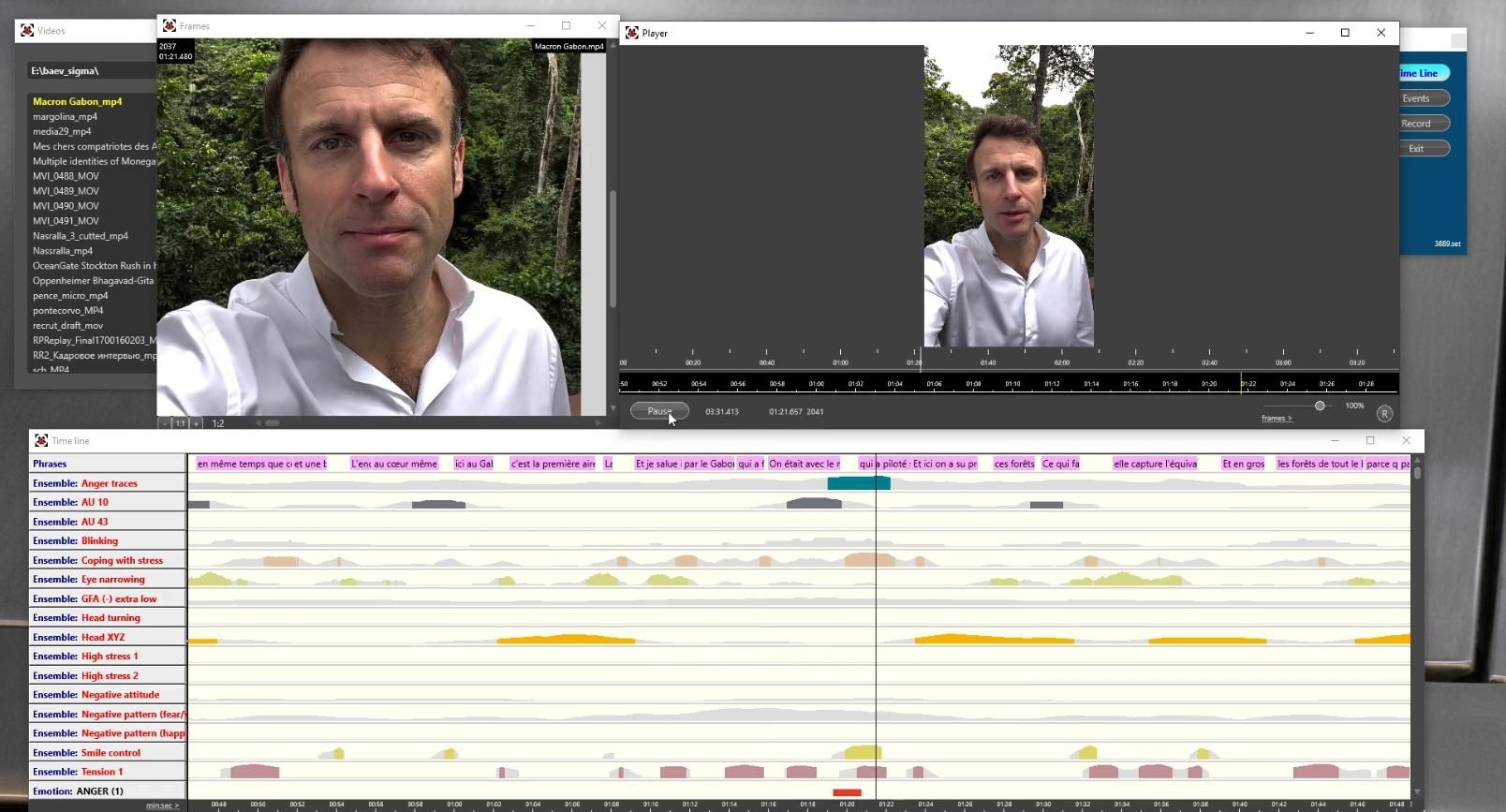1506x812 pixels.
Task: Open Nasralla_3_cutted_mp4 from the video list
Action: click(x=81, y=236)
